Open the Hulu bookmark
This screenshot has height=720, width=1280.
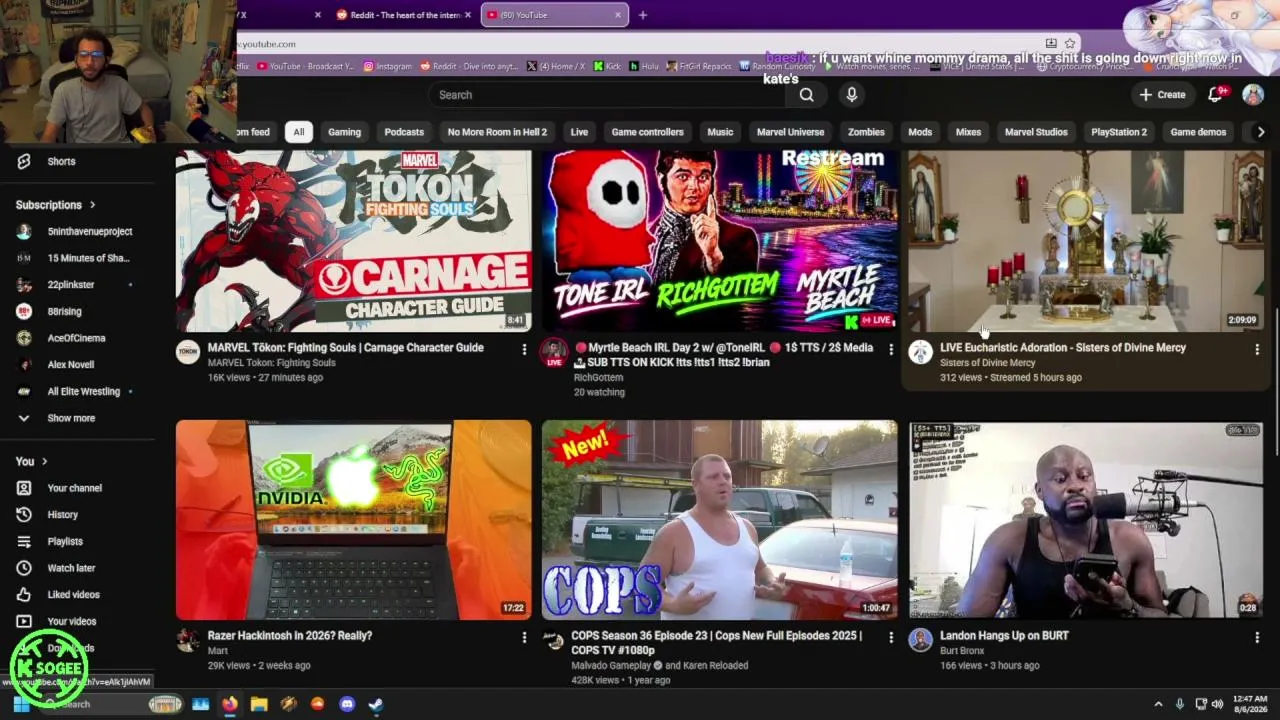coord(644,67)
